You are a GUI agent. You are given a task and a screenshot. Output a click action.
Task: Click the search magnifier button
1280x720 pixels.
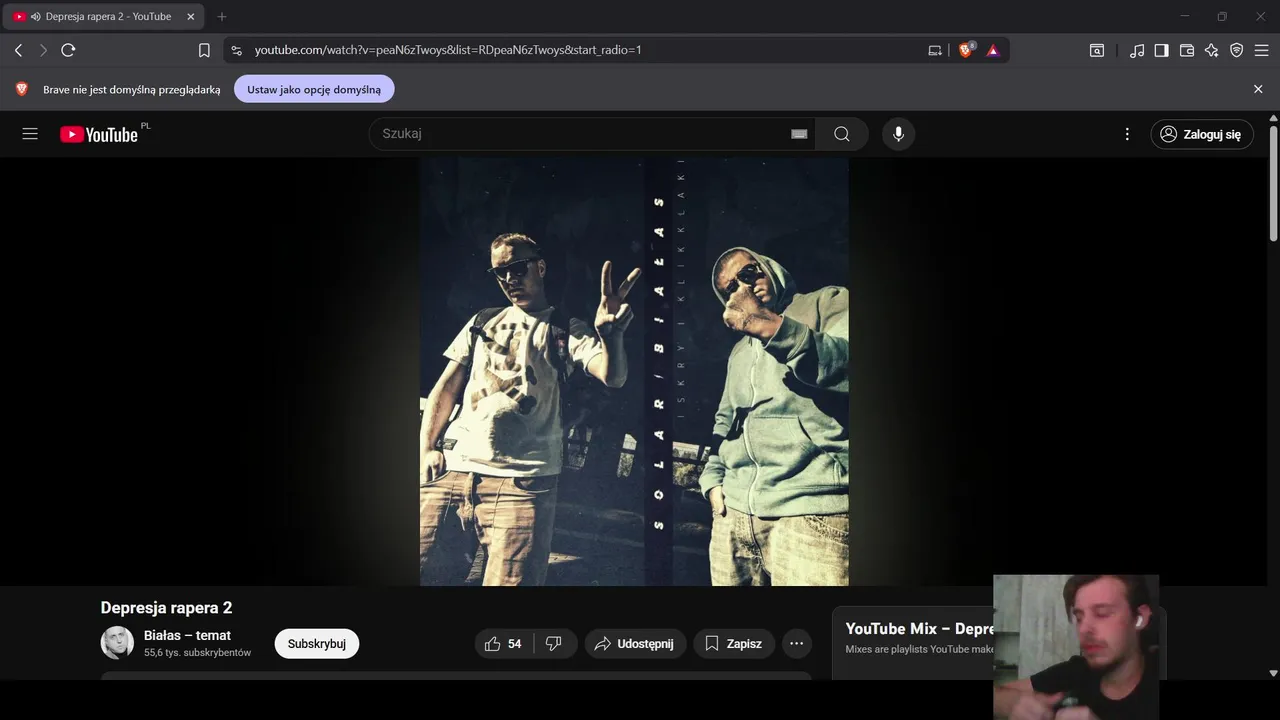point(842,134)
